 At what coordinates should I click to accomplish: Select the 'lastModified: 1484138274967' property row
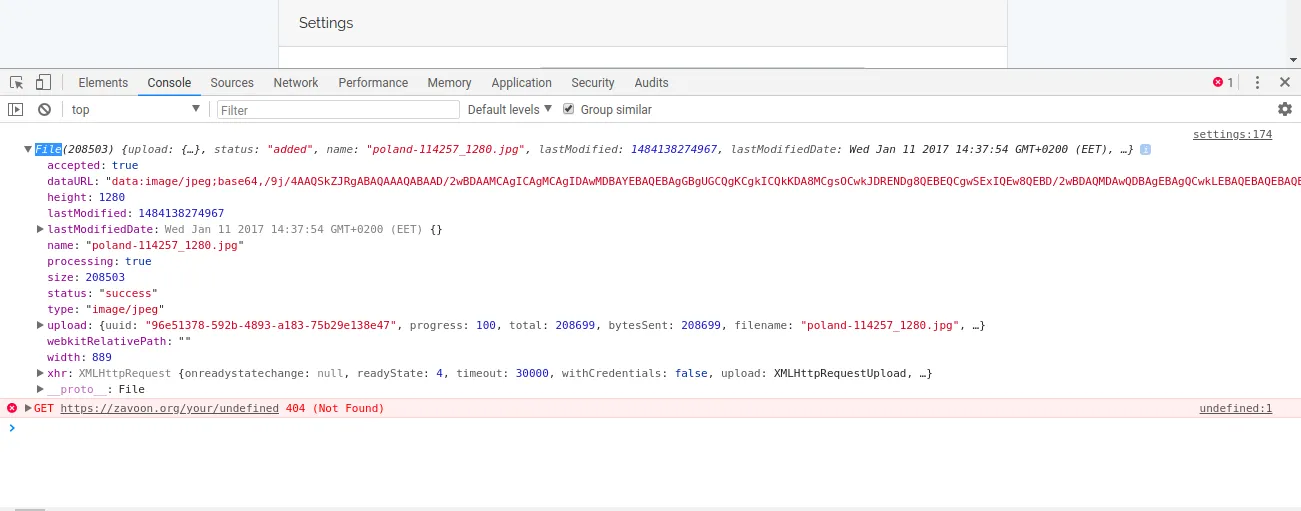(x=136, y=213)
